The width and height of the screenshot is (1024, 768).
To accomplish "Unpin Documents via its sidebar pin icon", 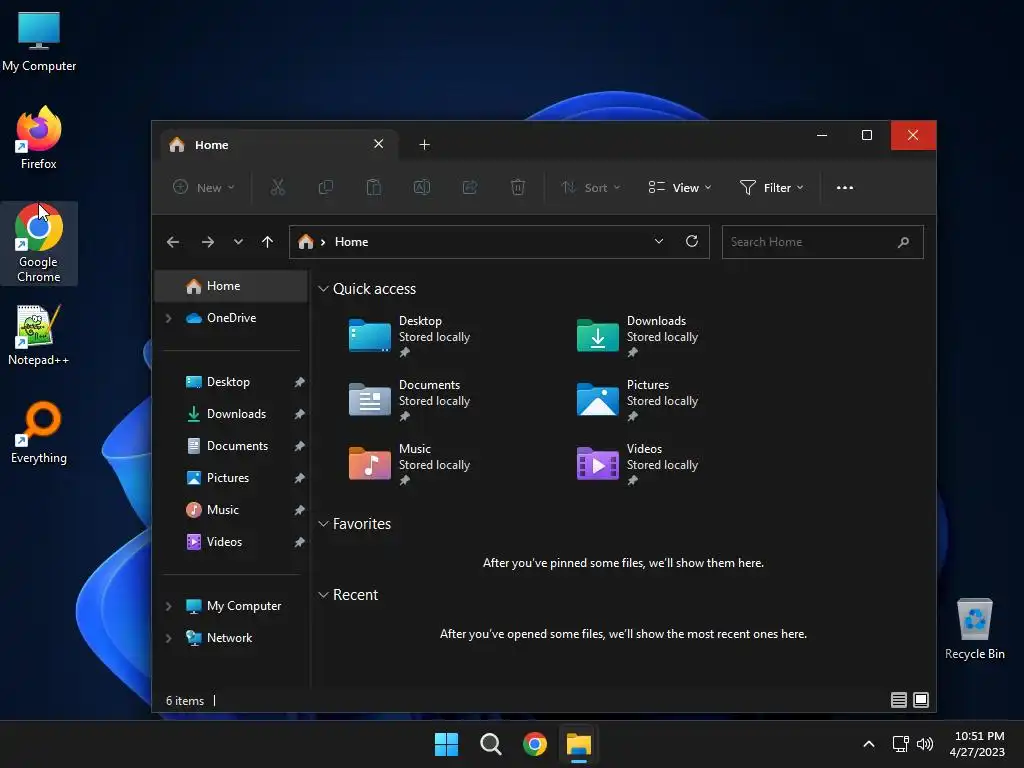I will pyautogui.click(x=299, y=446).
